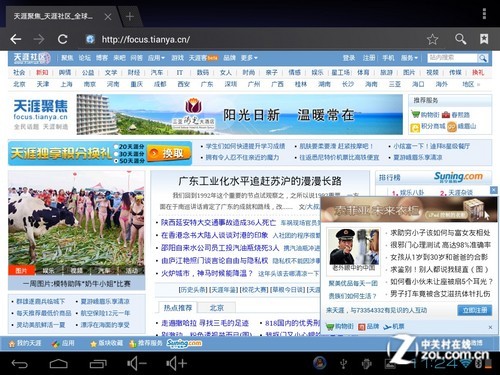Tap the volume down button
The image size is (500, 375).
[x=137, y=364]
